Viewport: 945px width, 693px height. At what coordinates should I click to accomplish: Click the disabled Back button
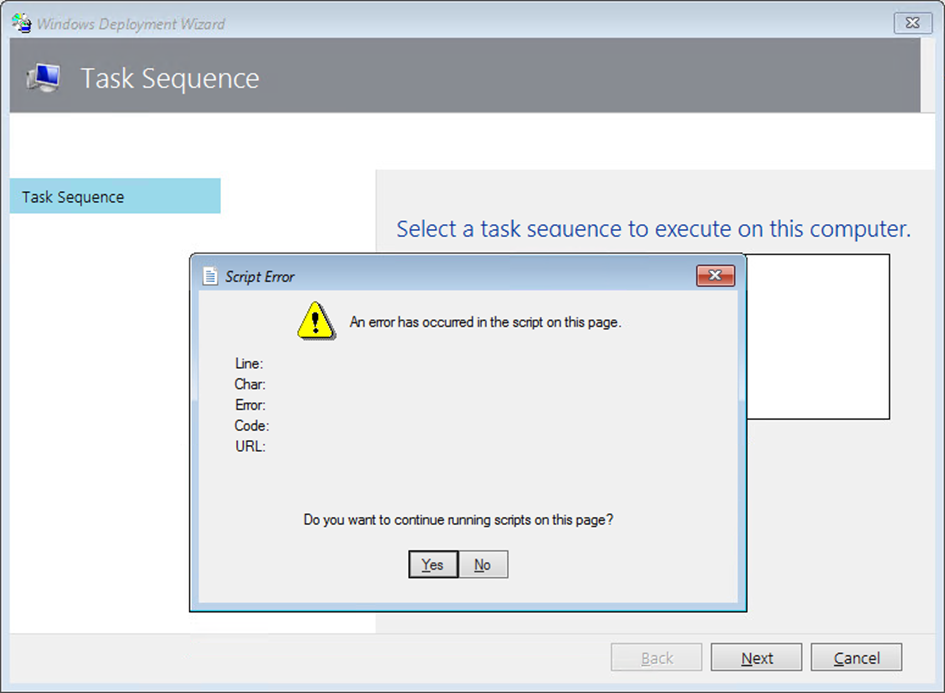coord(656,657)
